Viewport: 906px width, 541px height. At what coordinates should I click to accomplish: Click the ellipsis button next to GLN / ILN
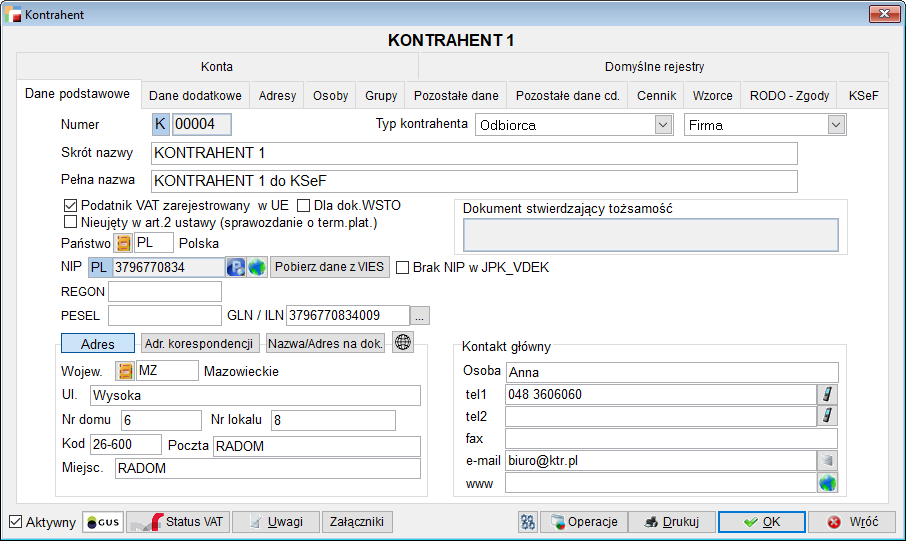(420, 316)
